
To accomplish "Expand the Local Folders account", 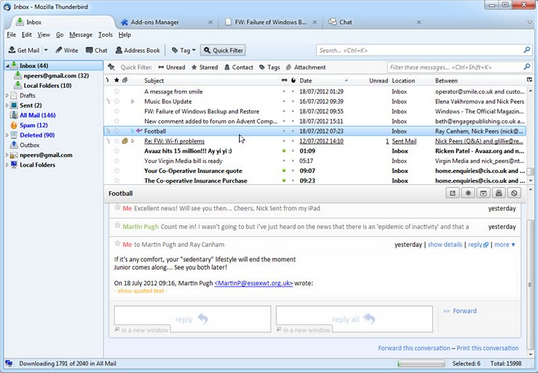I will click(7, 165).
